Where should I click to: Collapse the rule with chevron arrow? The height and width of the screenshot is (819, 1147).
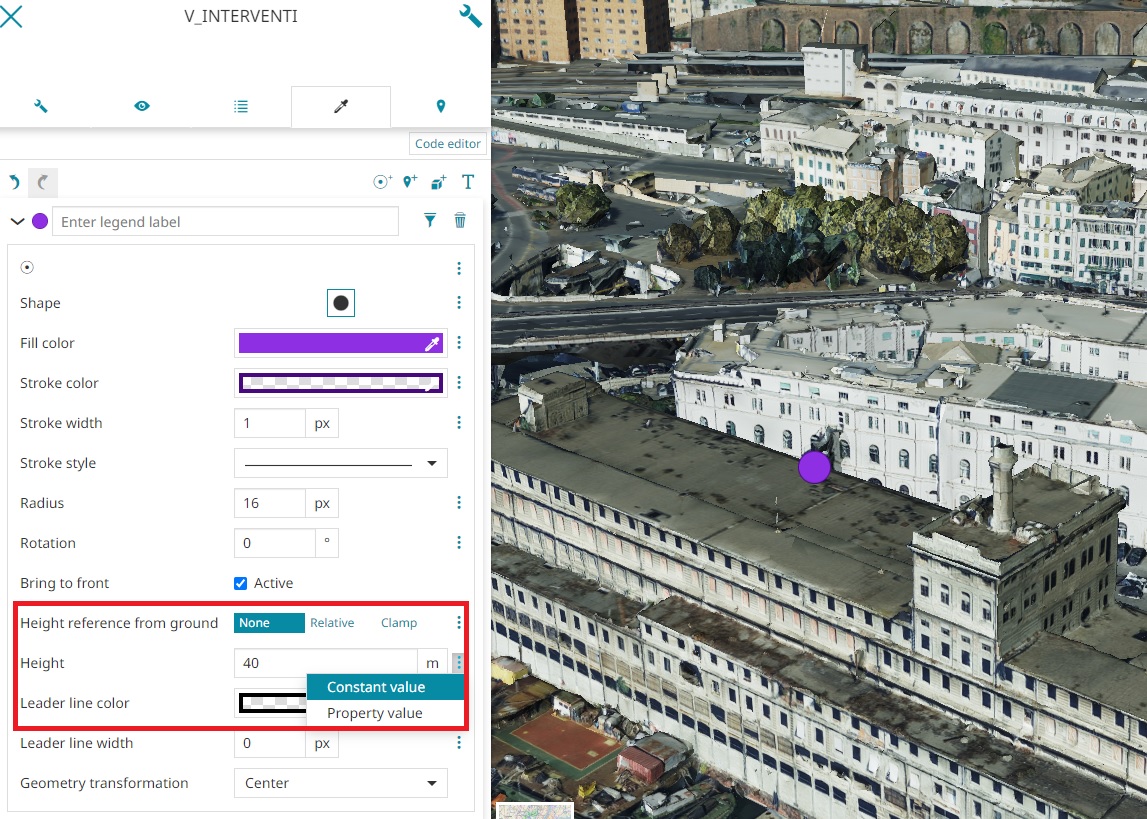[17, 221]
